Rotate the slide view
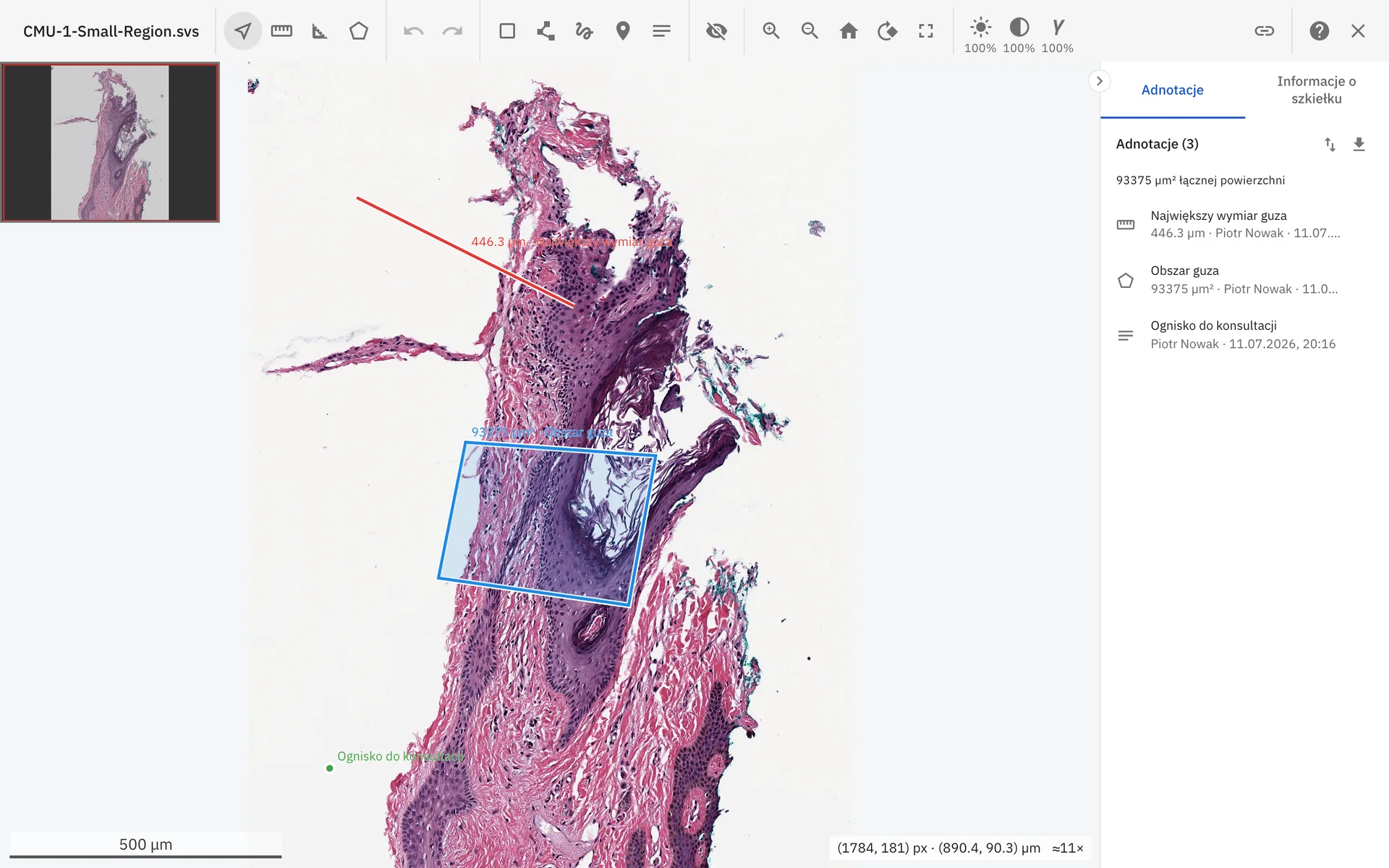This screenshot has height=868, width=1389. [x=887, y=31]
